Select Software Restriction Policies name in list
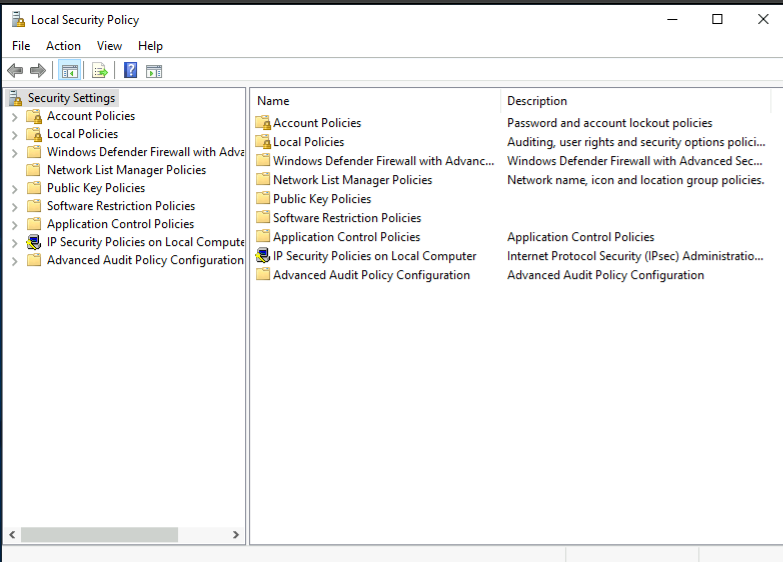 [347, 218]
